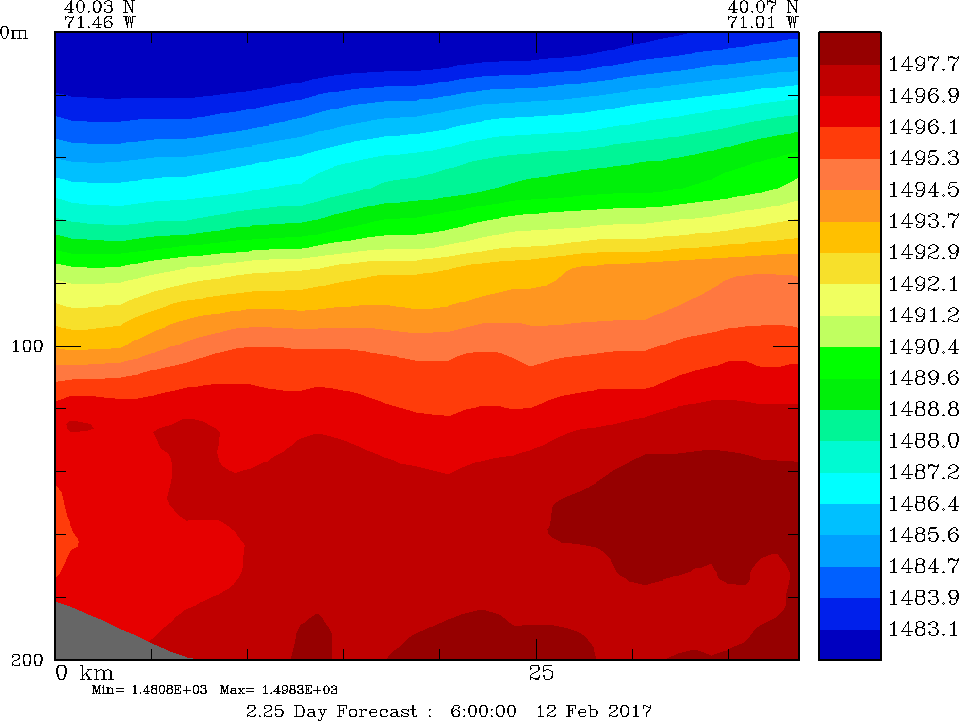Select the 1497.7 colorbar value label

[x=915, y=65]
